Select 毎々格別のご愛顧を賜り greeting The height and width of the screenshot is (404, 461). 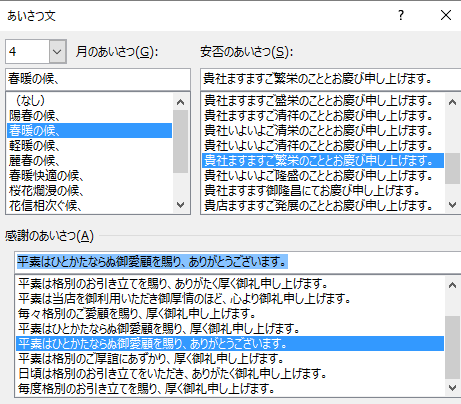(230, 313)
